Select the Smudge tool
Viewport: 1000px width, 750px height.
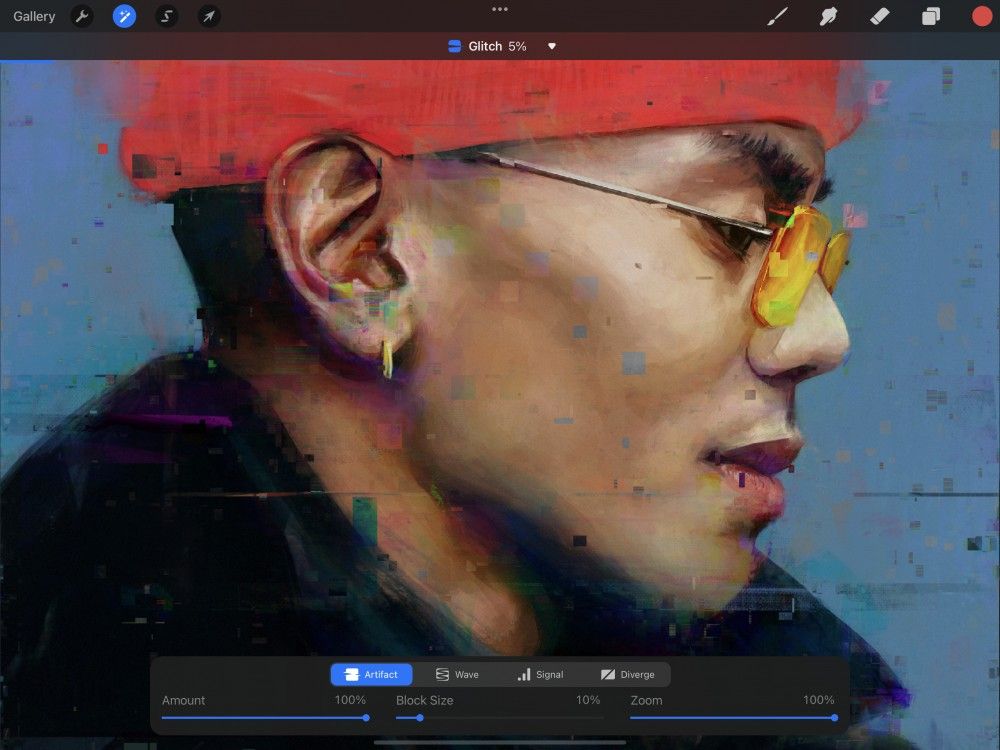828,16
